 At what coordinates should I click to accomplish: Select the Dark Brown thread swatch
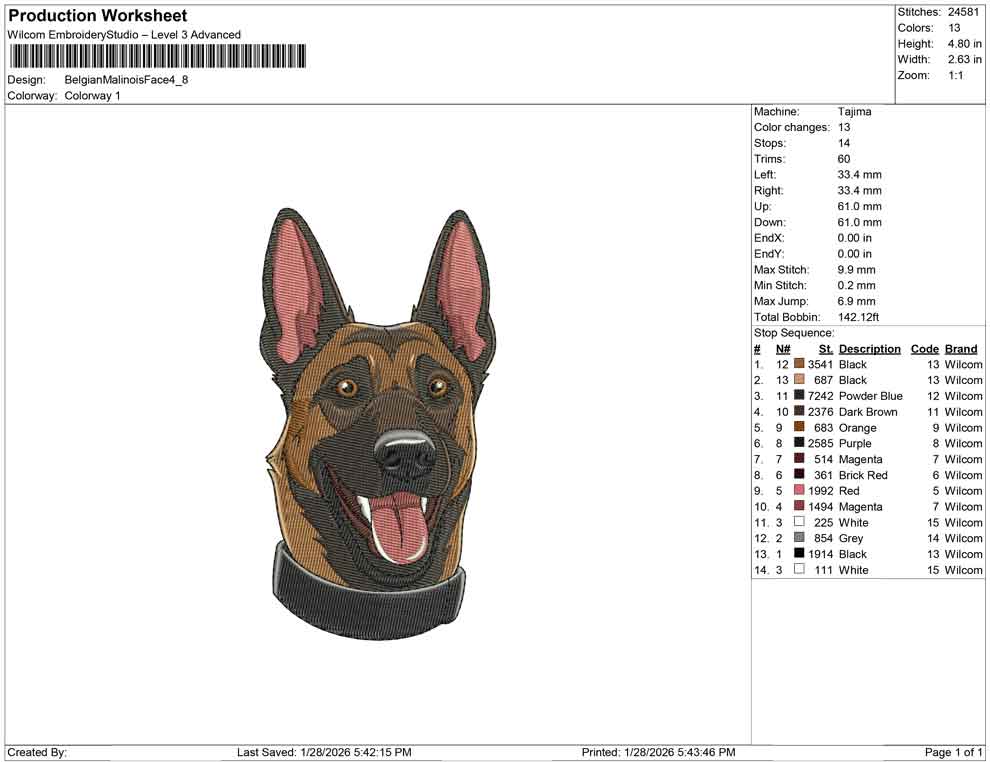(798, 412)
